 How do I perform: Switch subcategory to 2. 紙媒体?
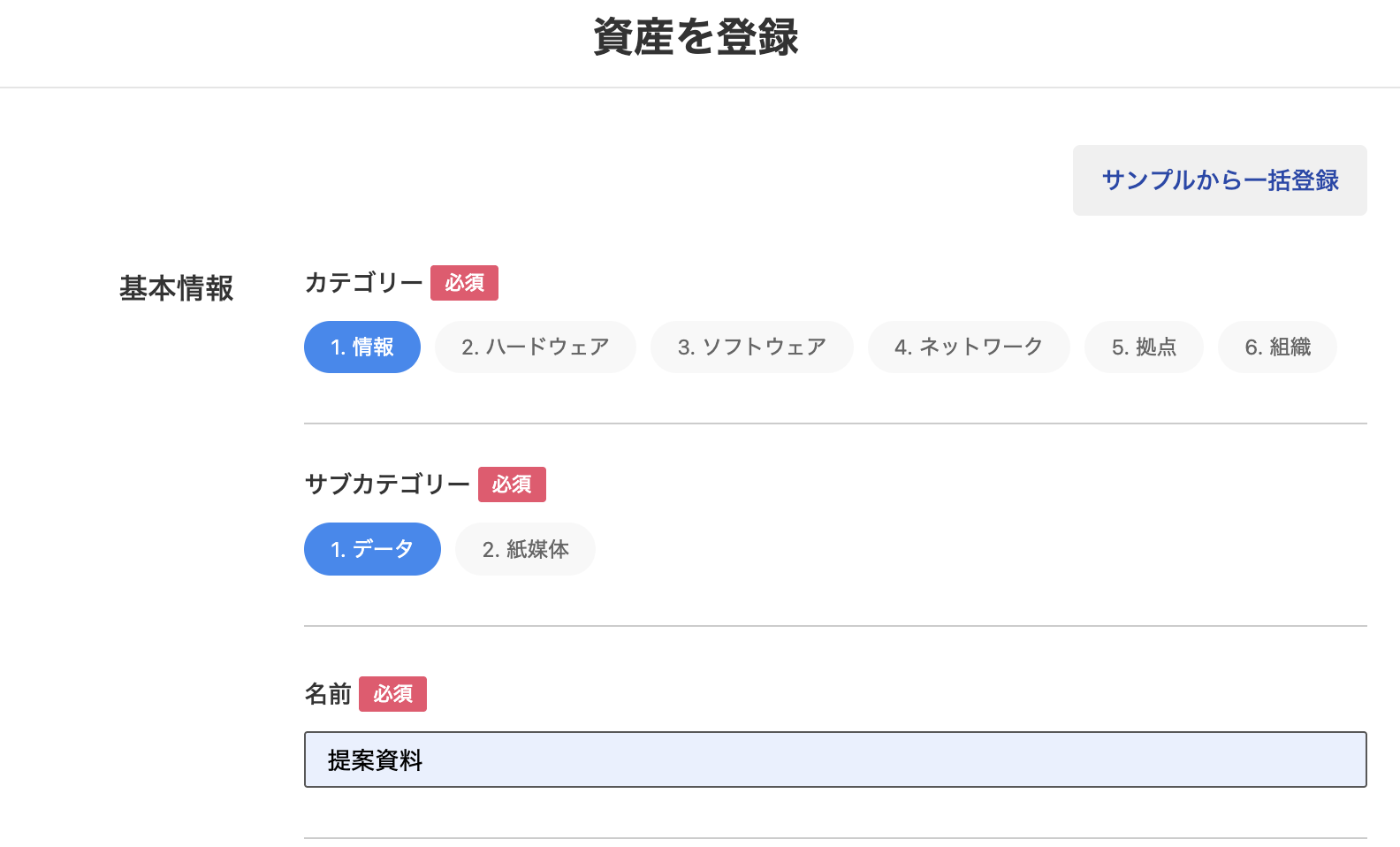[x=525, y=549]
